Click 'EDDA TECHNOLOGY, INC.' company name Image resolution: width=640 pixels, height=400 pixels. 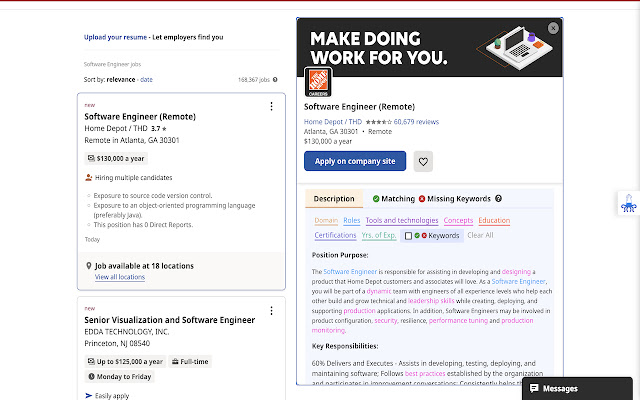click(127, 332)
